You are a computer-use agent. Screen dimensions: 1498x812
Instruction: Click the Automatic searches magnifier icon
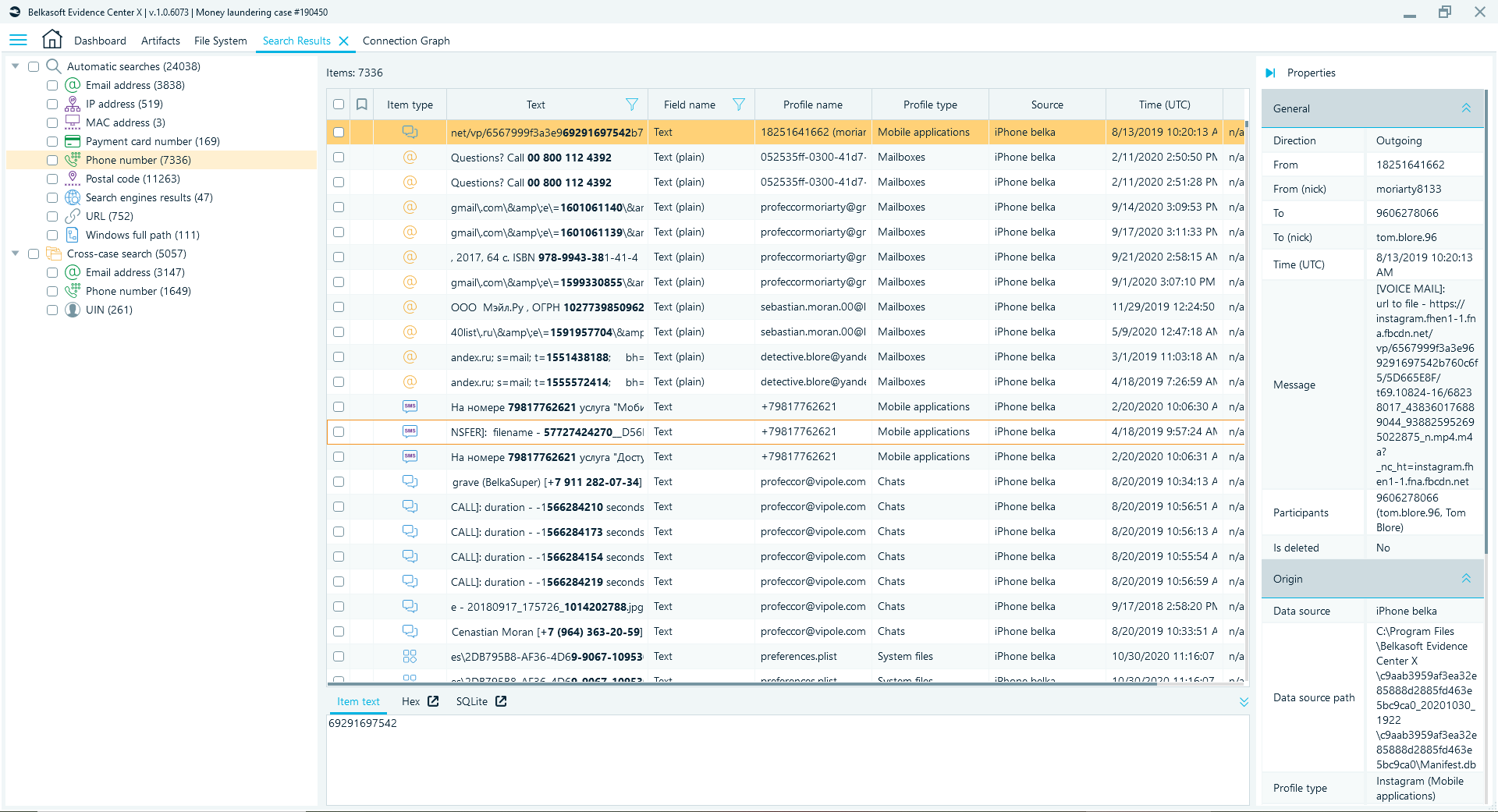click(54, 66)
